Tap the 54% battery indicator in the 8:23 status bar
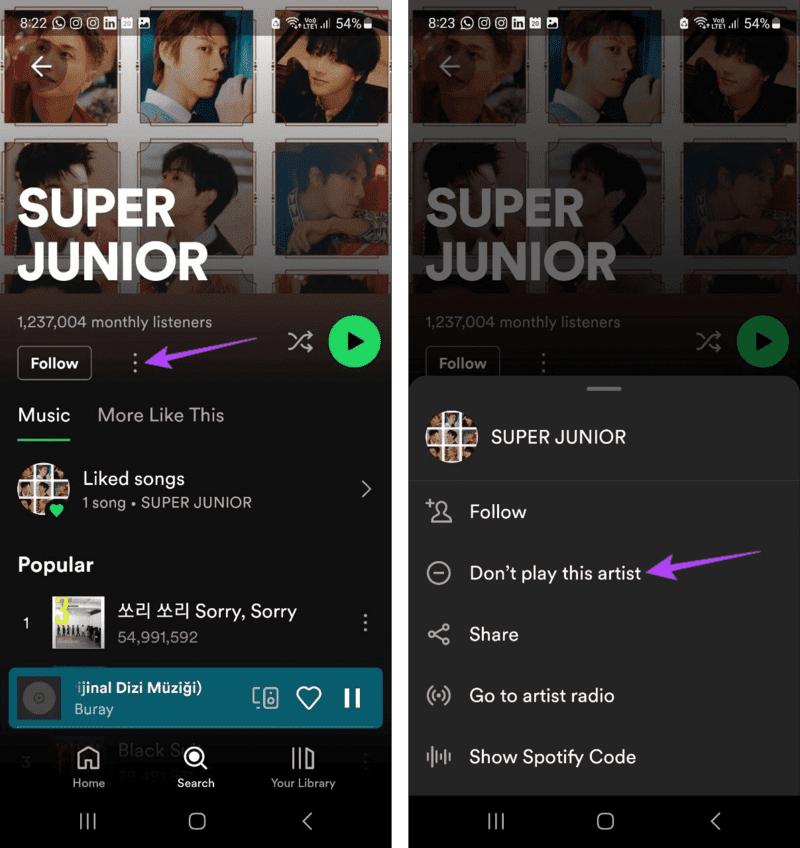Screen dimensions: 800x848 (x=762, y=23)
